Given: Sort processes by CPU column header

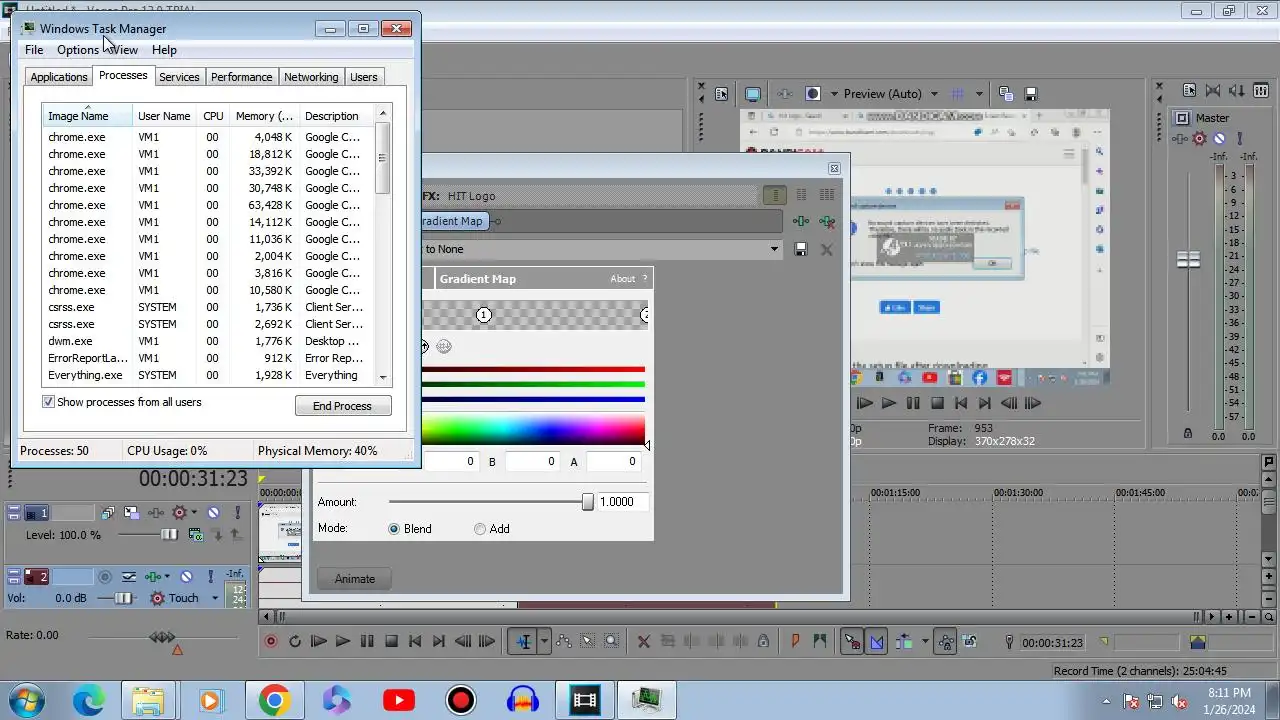Looking at the screenshot, I should [x=213, y=116].
